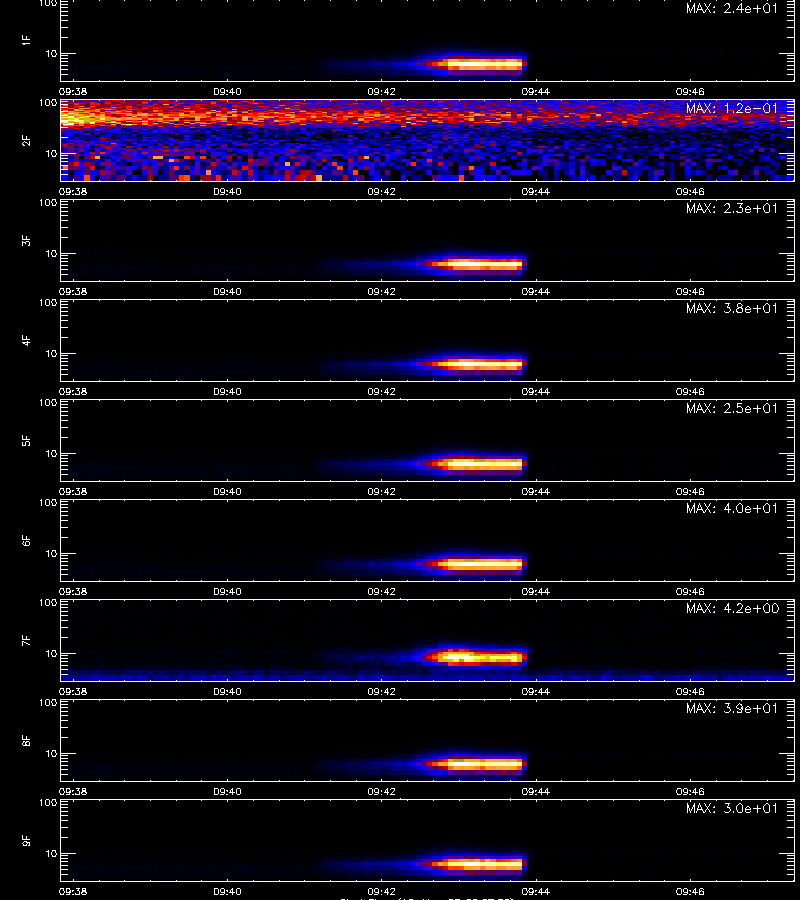Screen dimensions: 800x900
Task: Click the 6F panel axis label
Action: click(26, 540)
